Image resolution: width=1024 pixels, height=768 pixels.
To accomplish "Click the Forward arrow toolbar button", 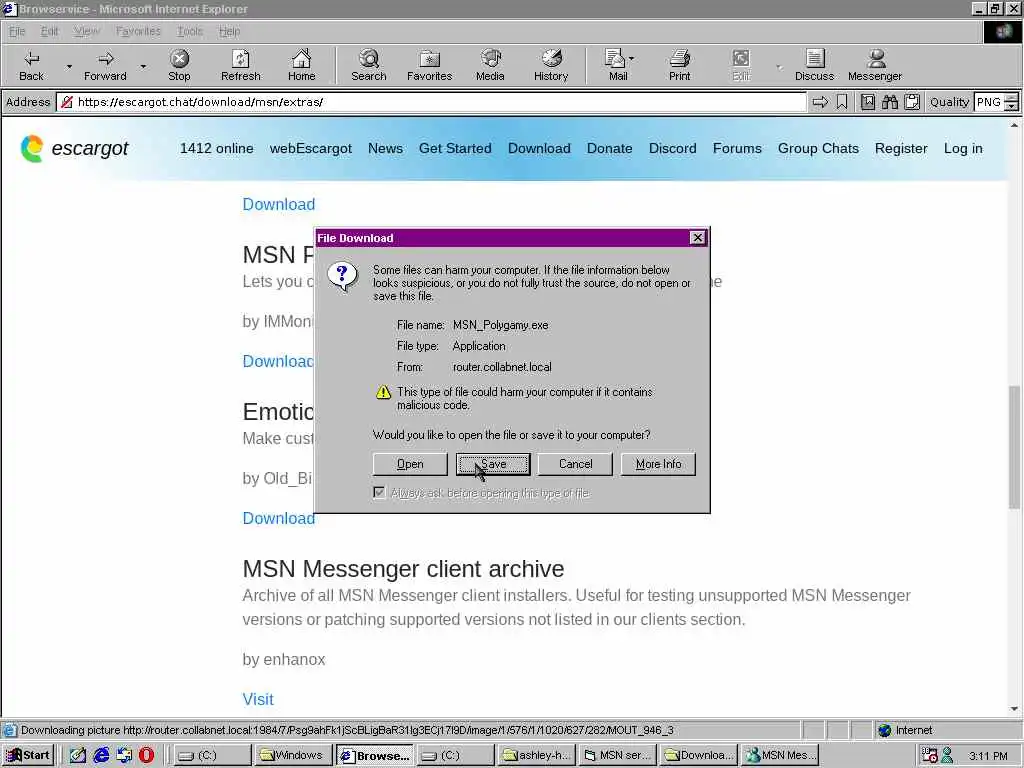I will (105, 65).
